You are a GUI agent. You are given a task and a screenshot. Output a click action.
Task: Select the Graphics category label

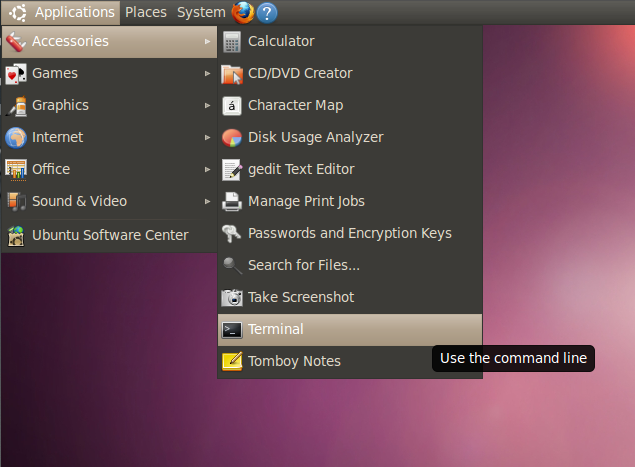[x=60, y=105]
